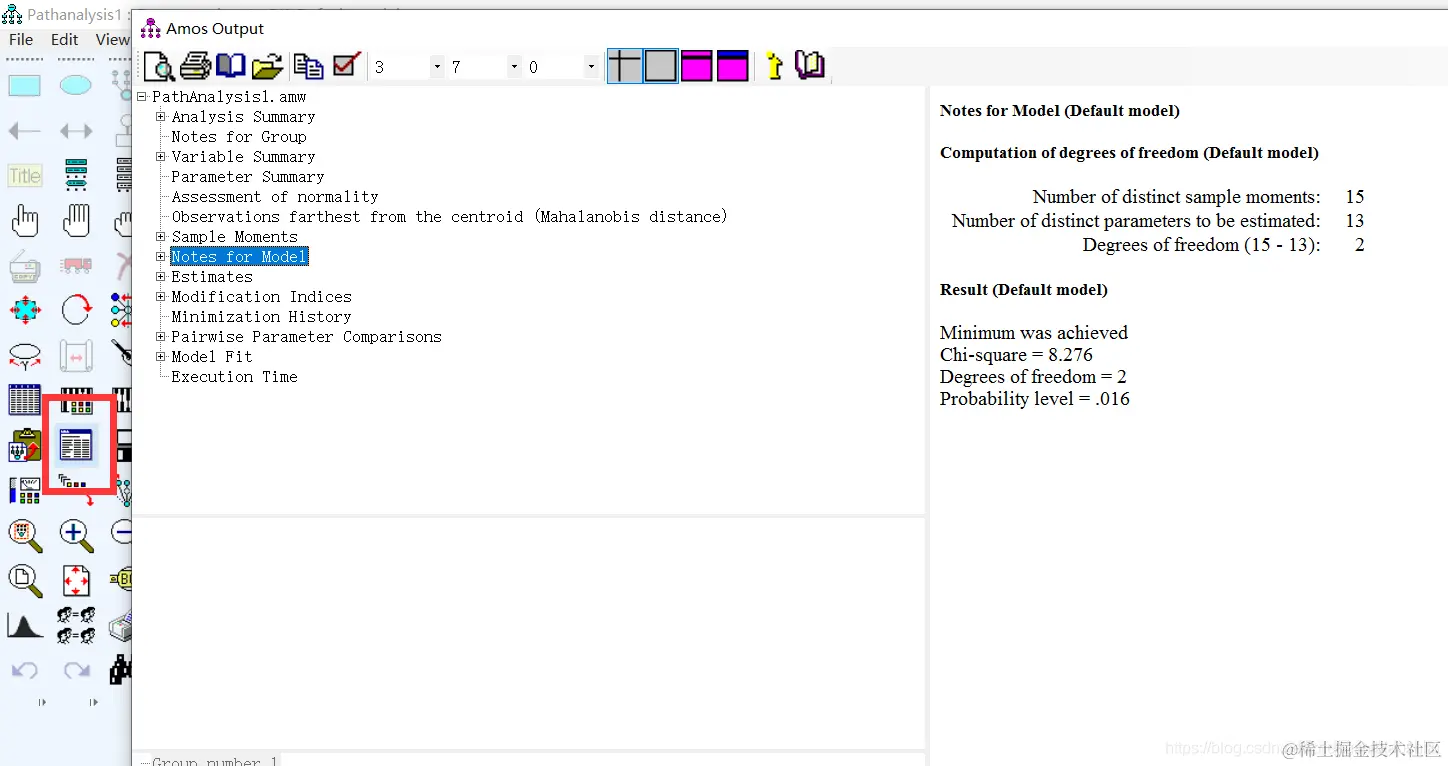Click the yellow up-arrow icon in toolbar
This screenshot has height=766, width=1448.
coord(774,67)
